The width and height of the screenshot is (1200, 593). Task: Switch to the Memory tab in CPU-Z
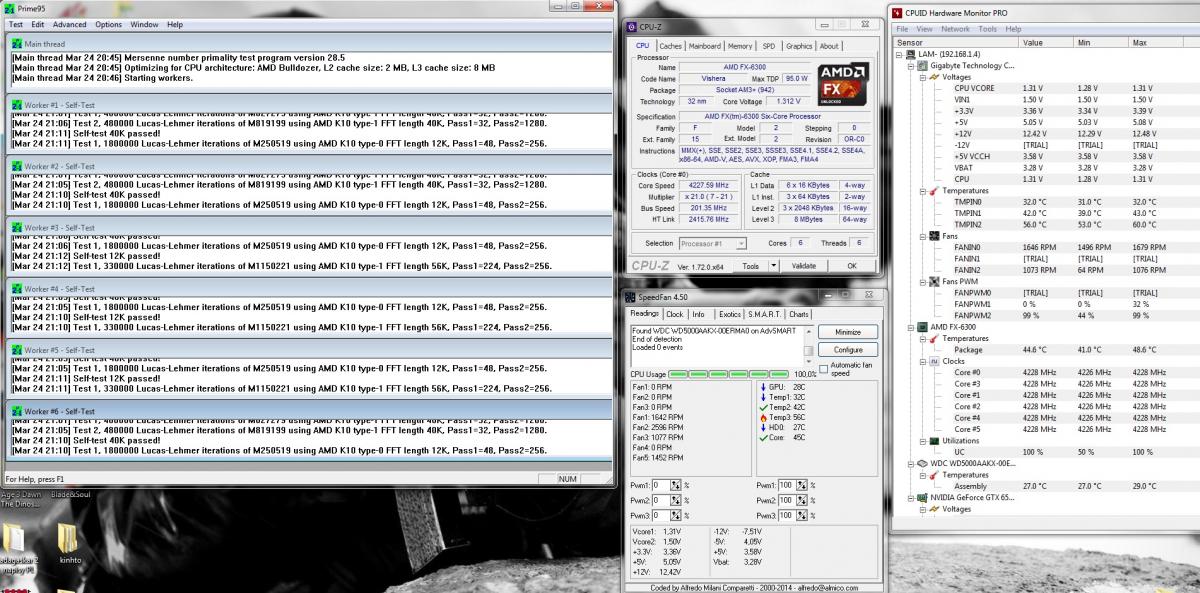pos(740,46)
